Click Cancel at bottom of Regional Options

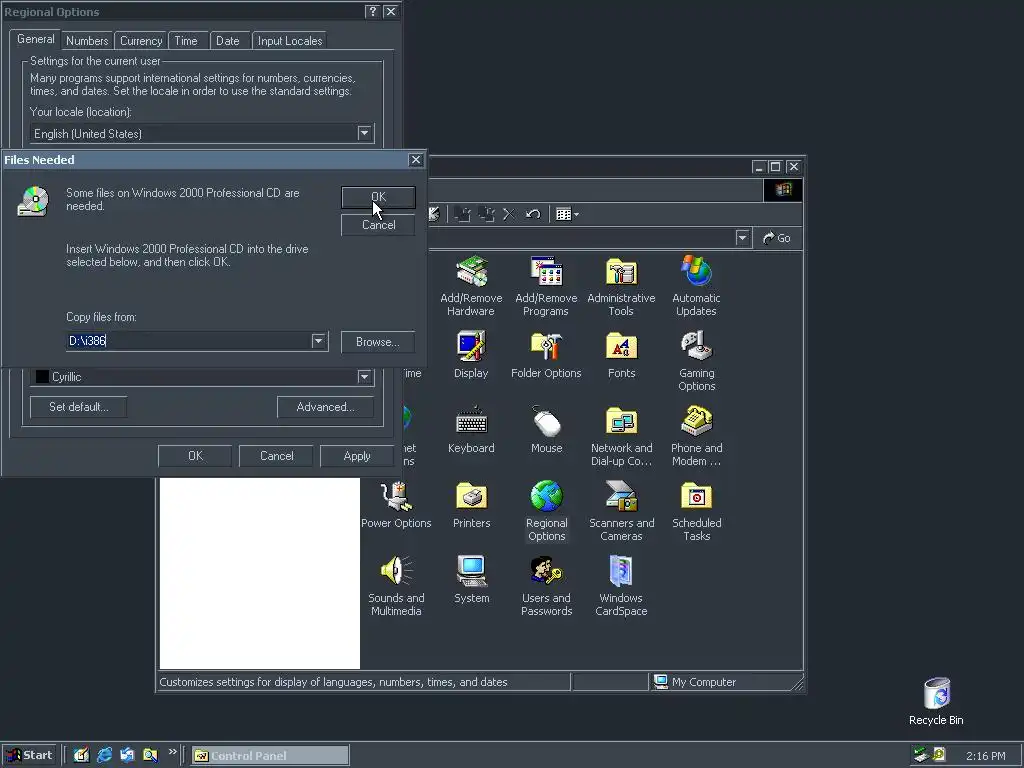pos(276,456)
